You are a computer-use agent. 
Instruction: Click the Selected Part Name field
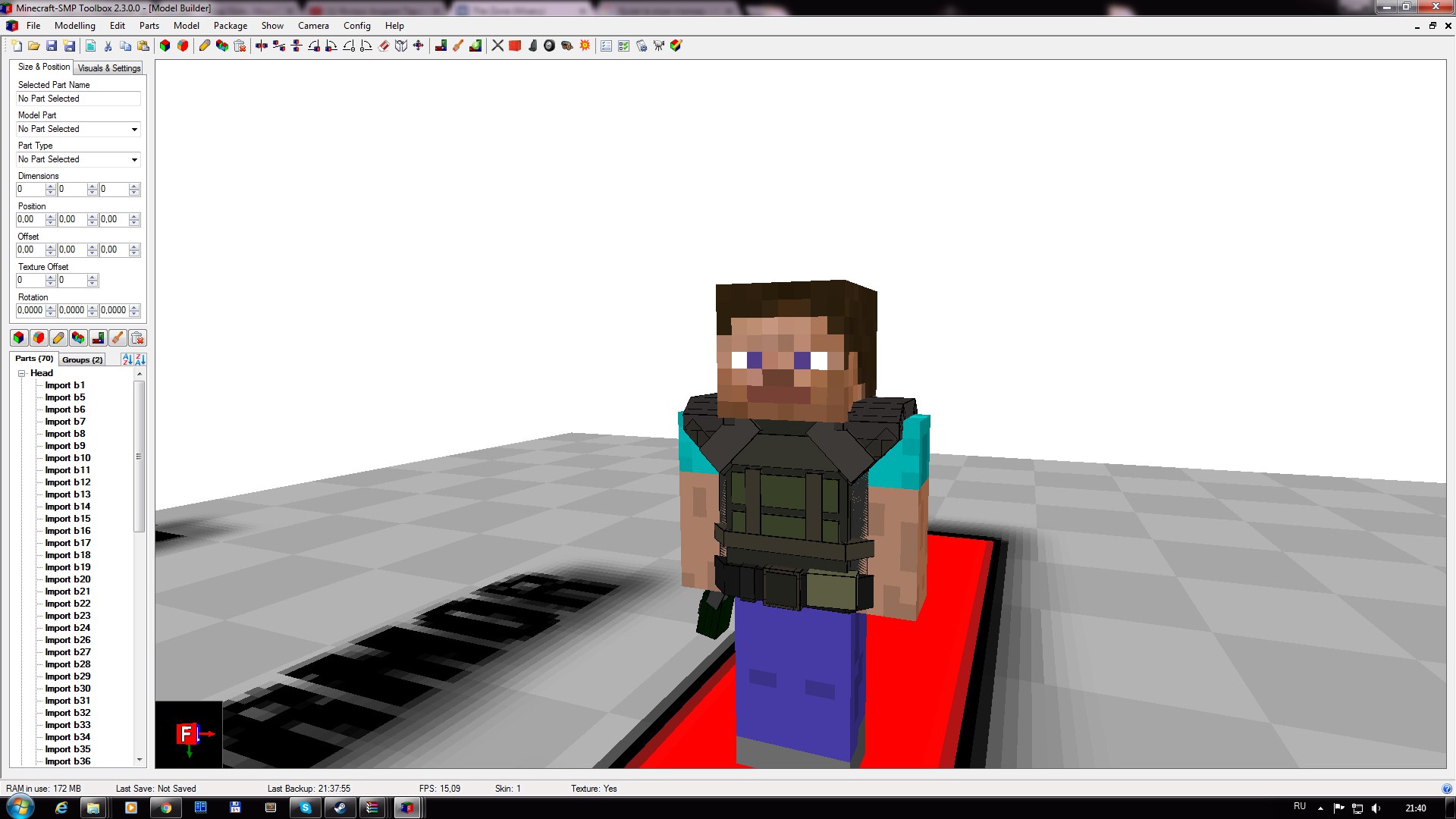(x=79, y=99)
